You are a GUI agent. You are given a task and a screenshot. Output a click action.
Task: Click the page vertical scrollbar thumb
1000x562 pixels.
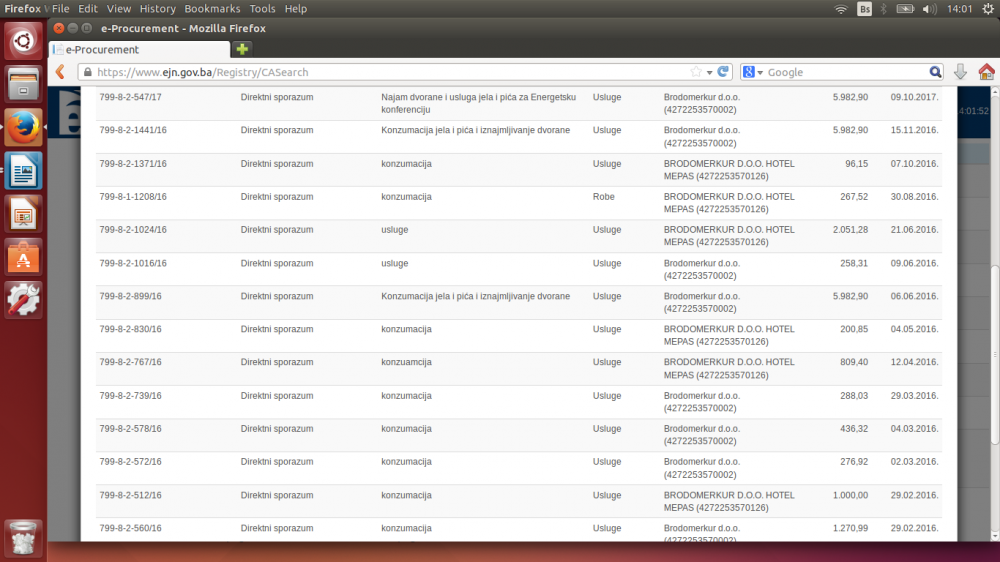[994, 354]
